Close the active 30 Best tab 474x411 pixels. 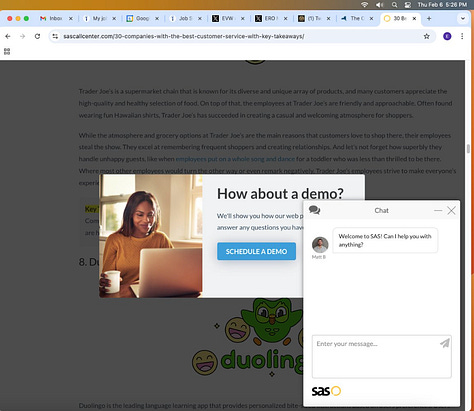pyautogui.click(x=414, y=19)
